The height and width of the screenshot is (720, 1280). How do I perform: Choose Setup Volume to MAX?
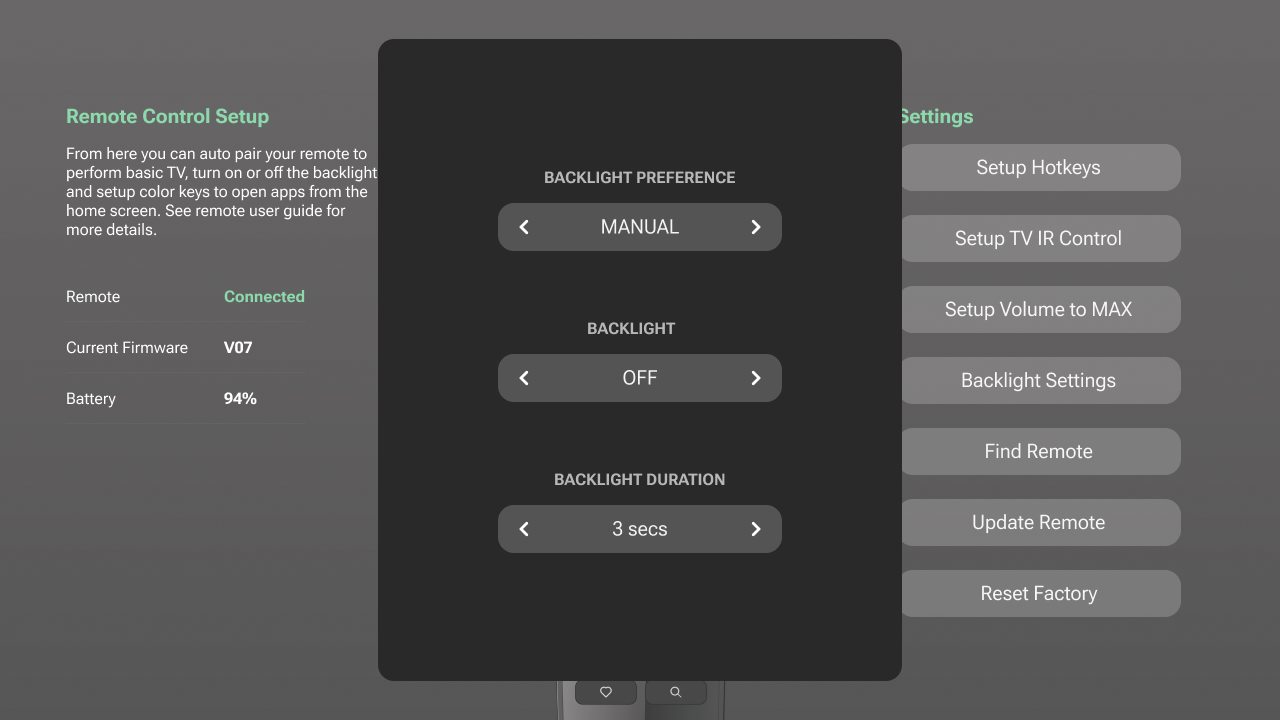click(1039, 309)
